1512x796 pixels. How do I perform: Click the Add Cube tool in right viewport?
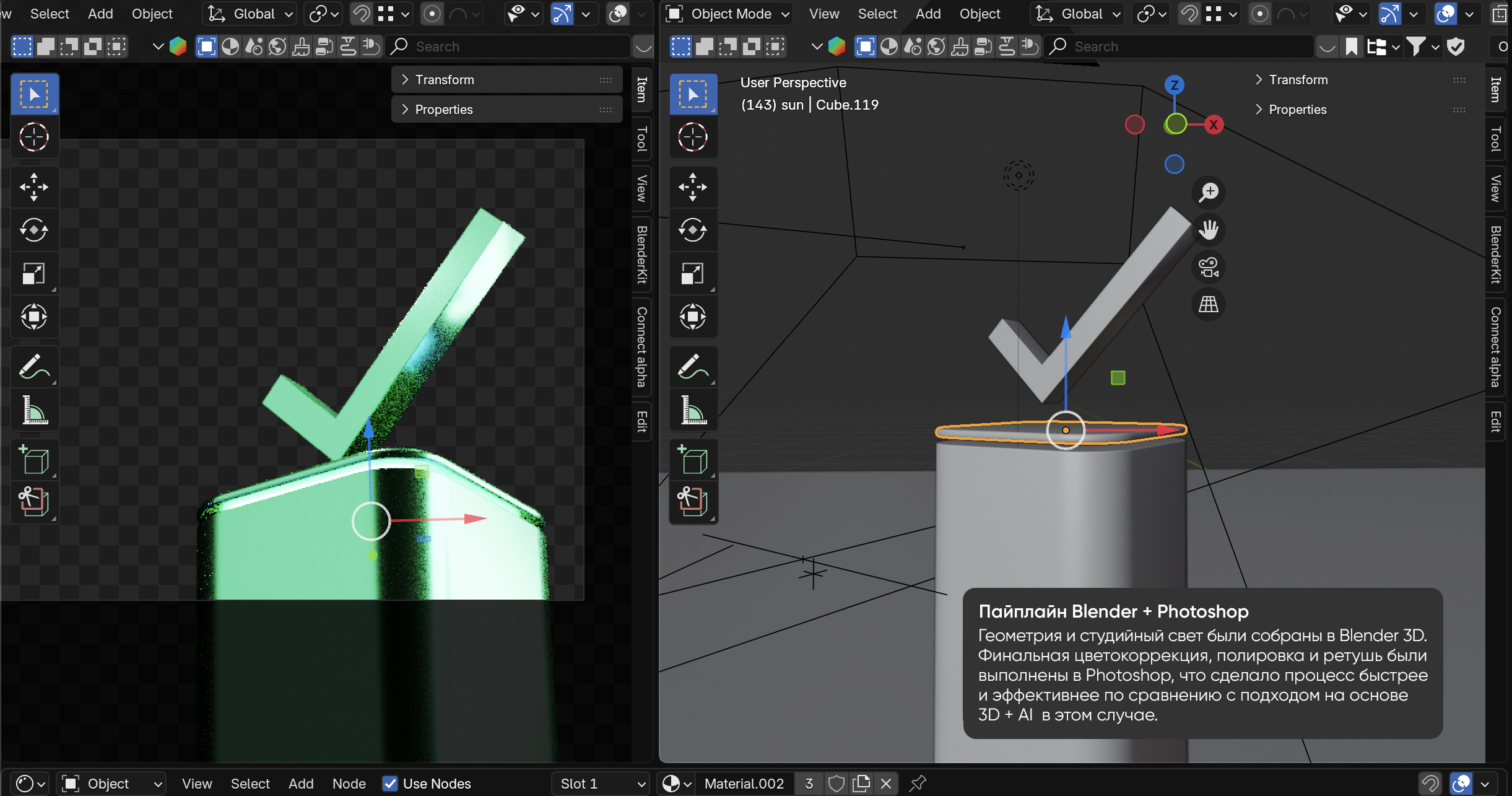(x=693, y=460)
